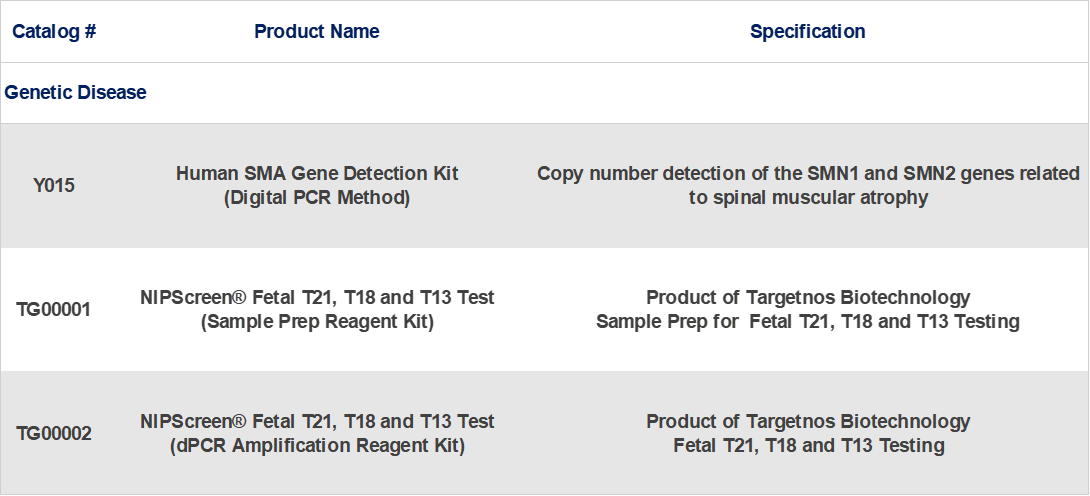Click catalog number TG00001
Image resolution: width=1090 pixels, height=496 pixels.
click(54, 310)
